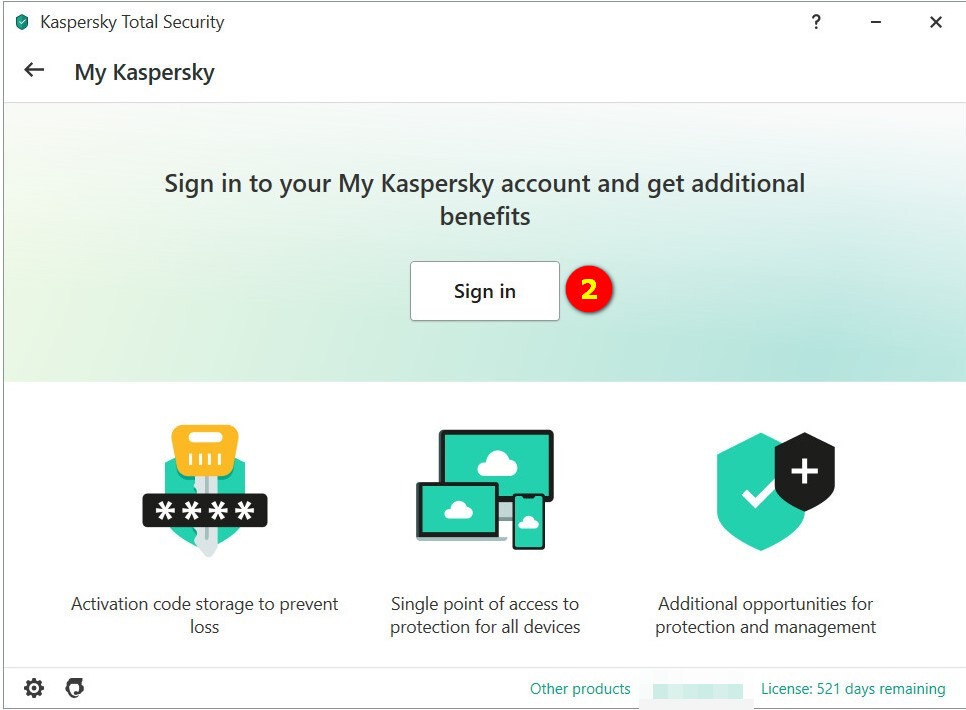Click the My Kaspersky page title
Image resolution: width=966 pixels, height=710 pixels.
coord(144,72)
